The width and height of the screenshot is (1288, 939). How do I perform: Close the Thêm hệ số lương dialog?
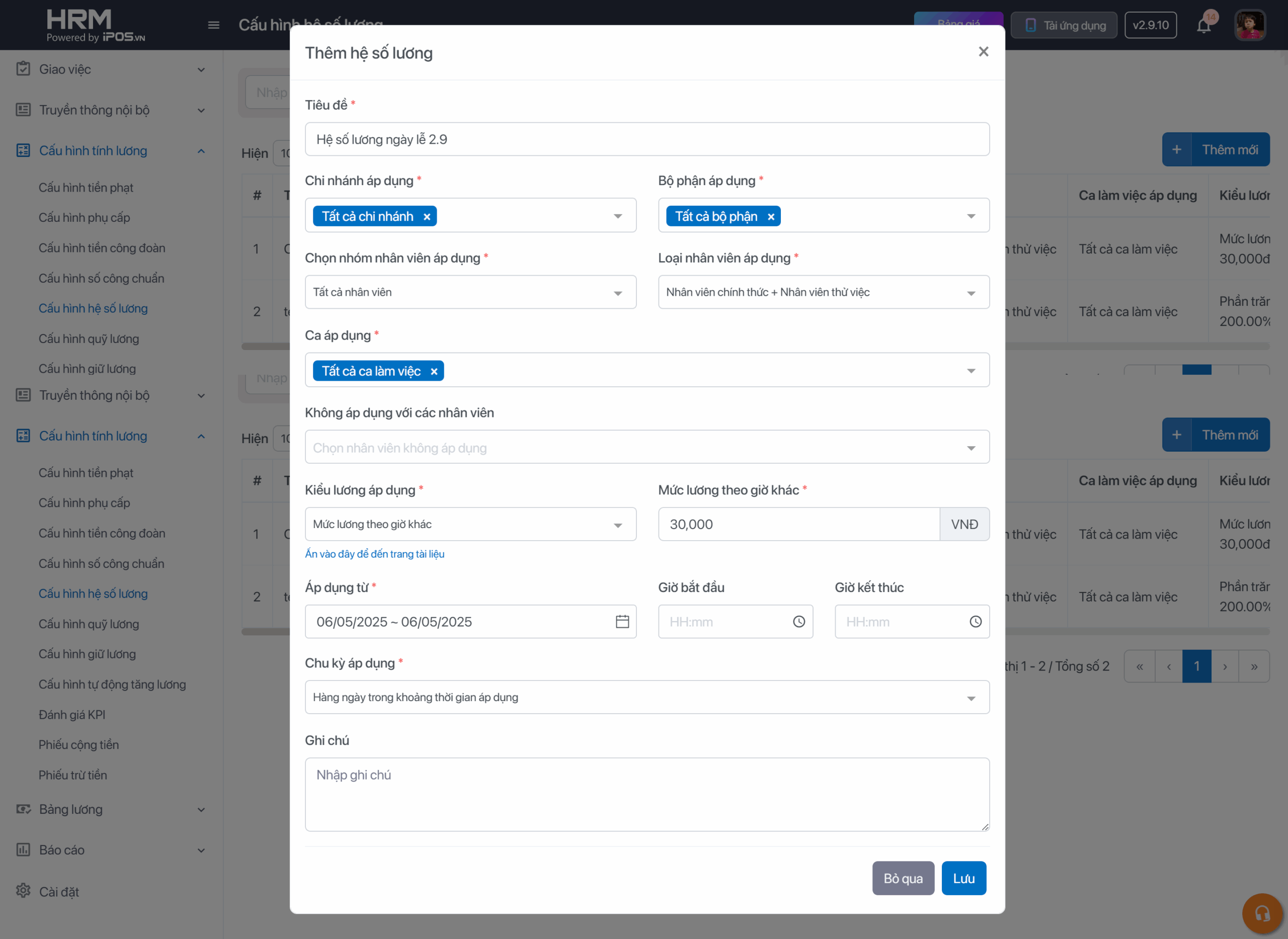pyautogui.click(x=983, y=52)
